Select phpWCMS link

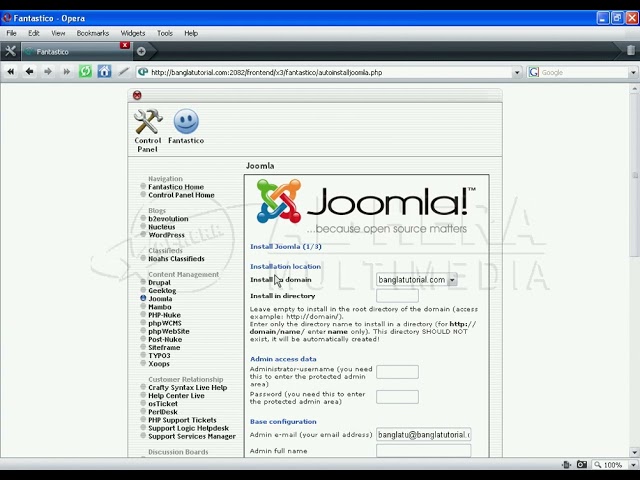[165, 323]
